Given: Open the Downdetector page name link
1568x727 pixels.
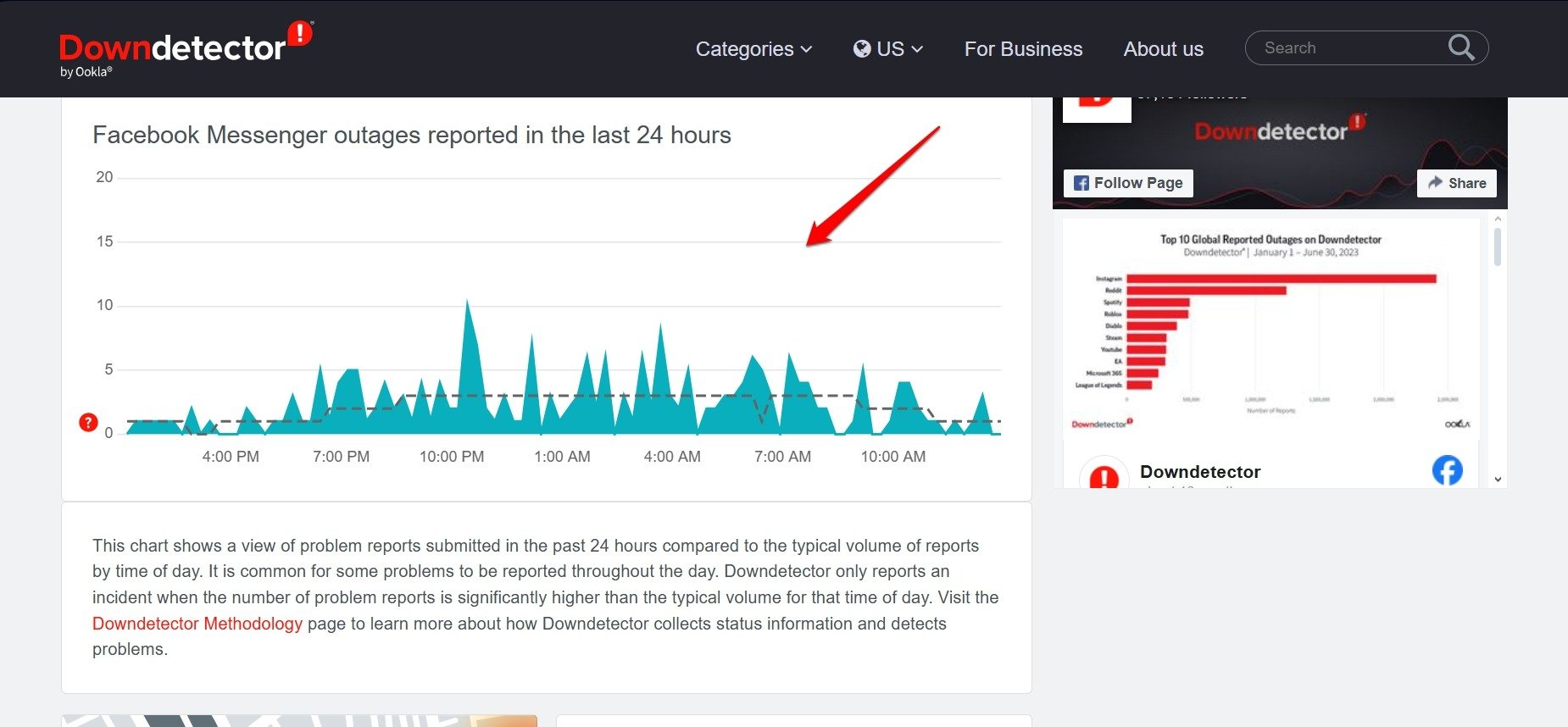Looking at the screenshot, I should [x=1200, y=472].
